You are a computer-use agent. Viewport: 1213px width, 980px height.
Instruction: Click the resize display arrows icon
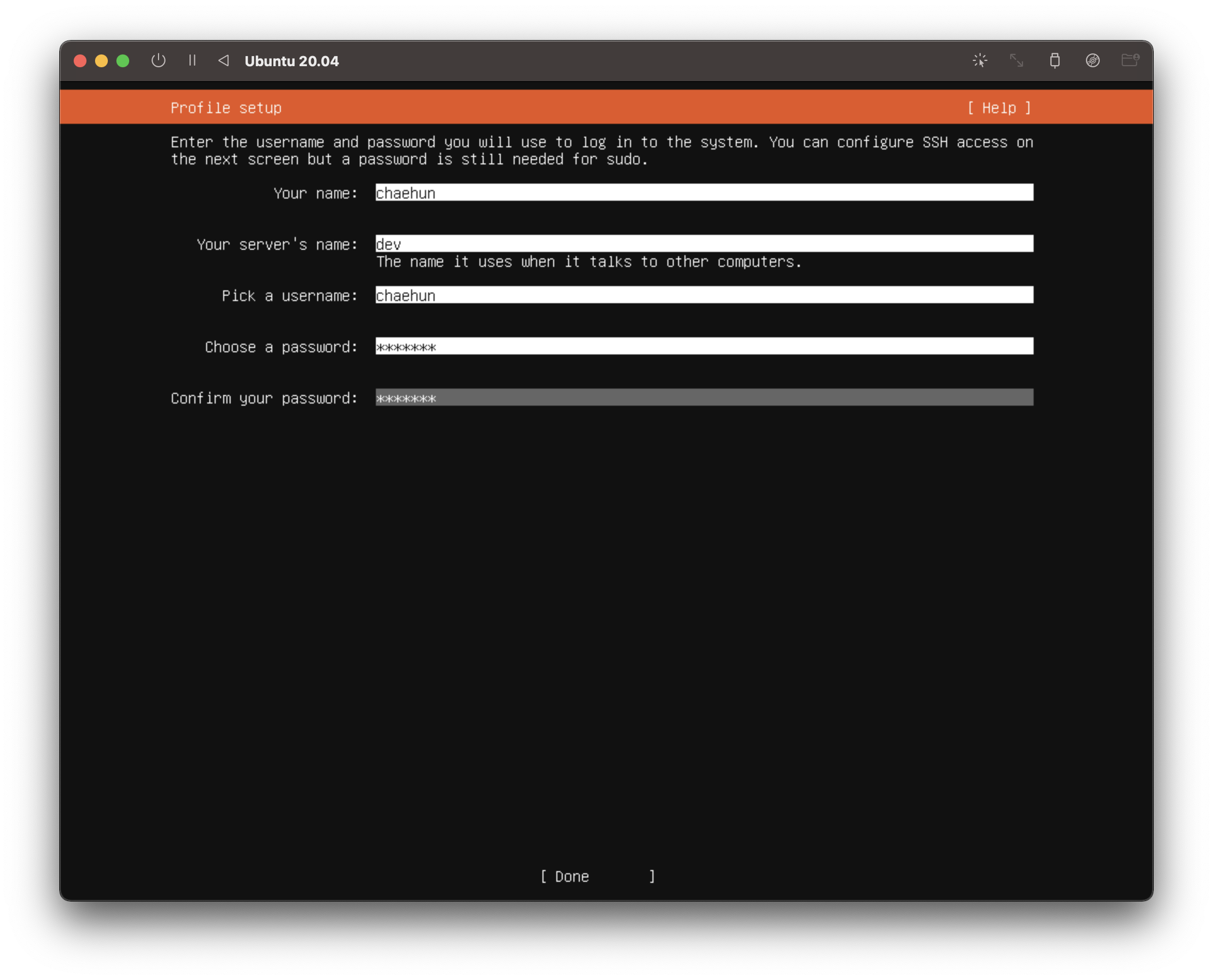click(x=1017, y=60)
